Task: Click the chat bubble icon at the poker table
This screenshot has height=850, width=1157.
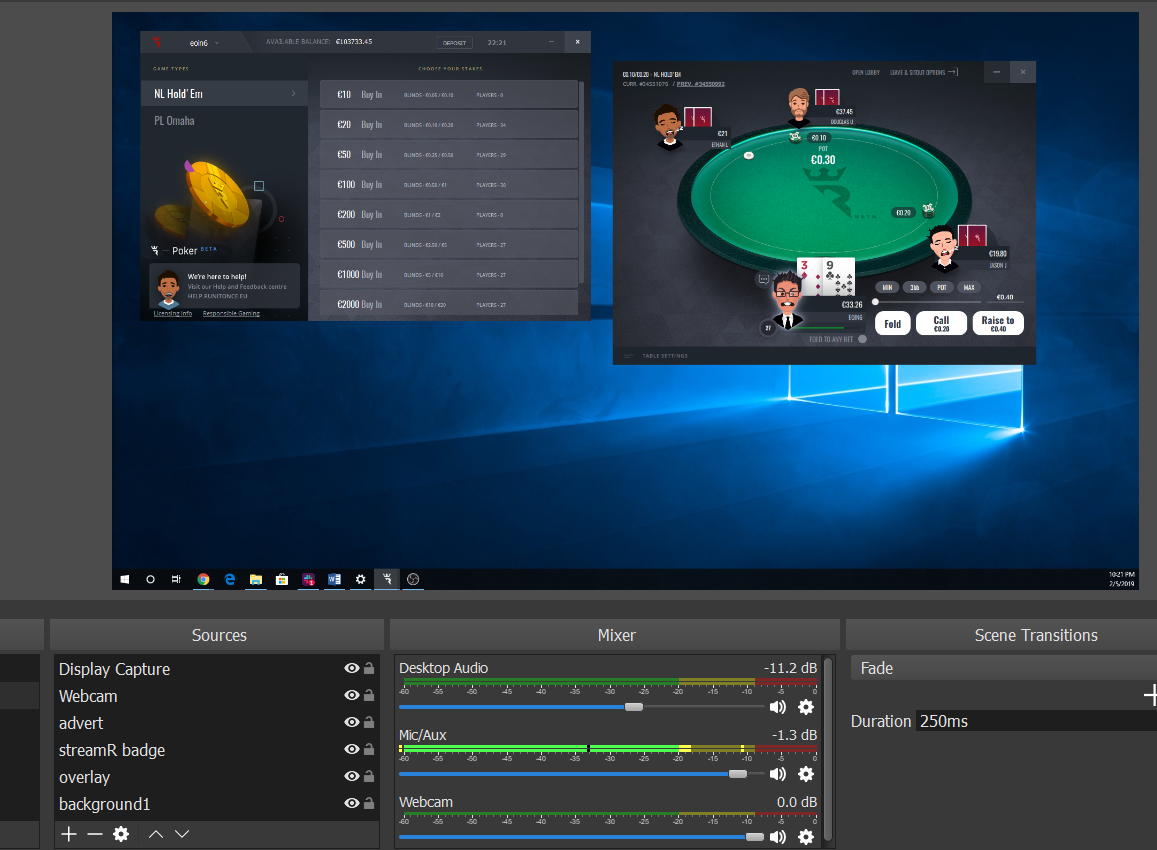Action: [764, 280]
